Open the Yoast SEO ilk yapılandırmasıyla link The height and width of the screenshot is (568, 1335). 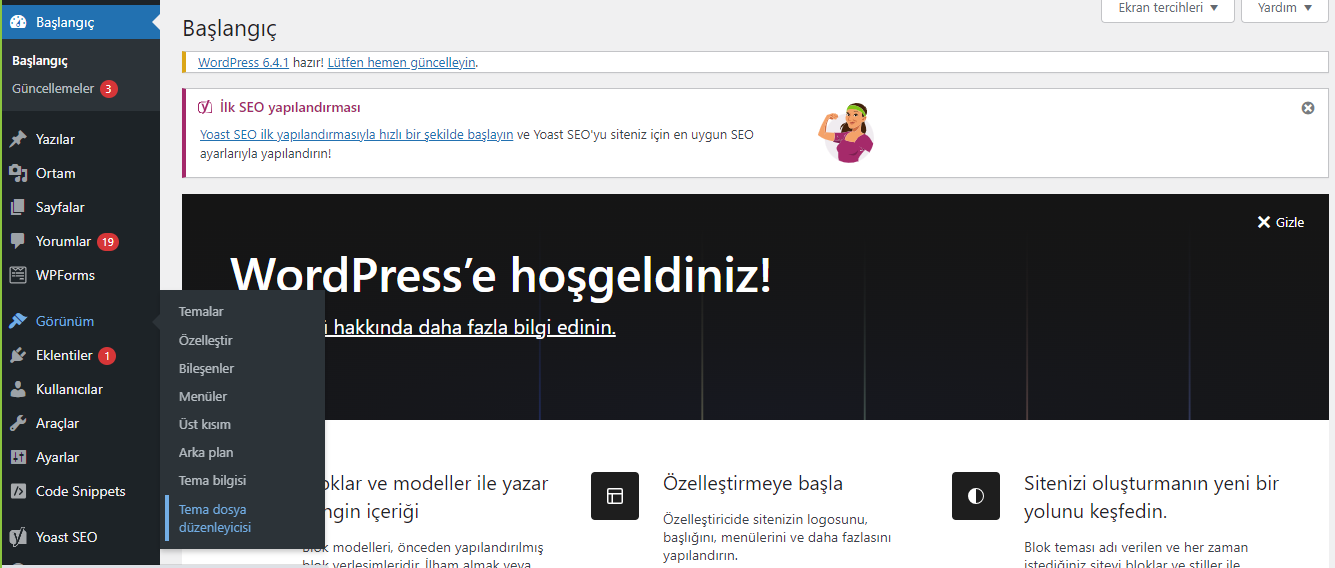pos(357,134)
